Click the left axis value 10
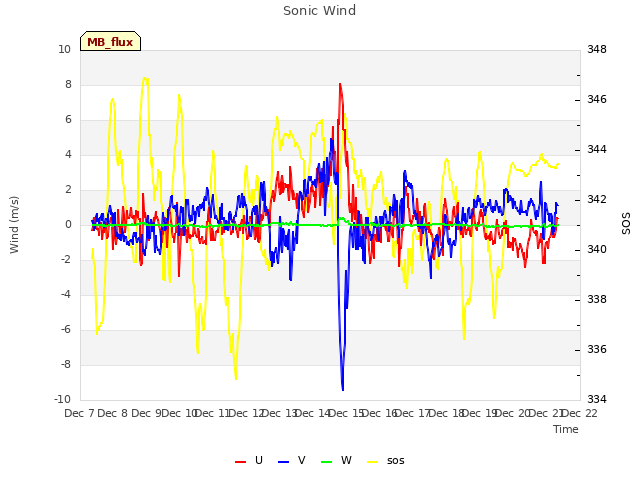The width and height of the screenshot is (640, 480). (x=64, y=49)
